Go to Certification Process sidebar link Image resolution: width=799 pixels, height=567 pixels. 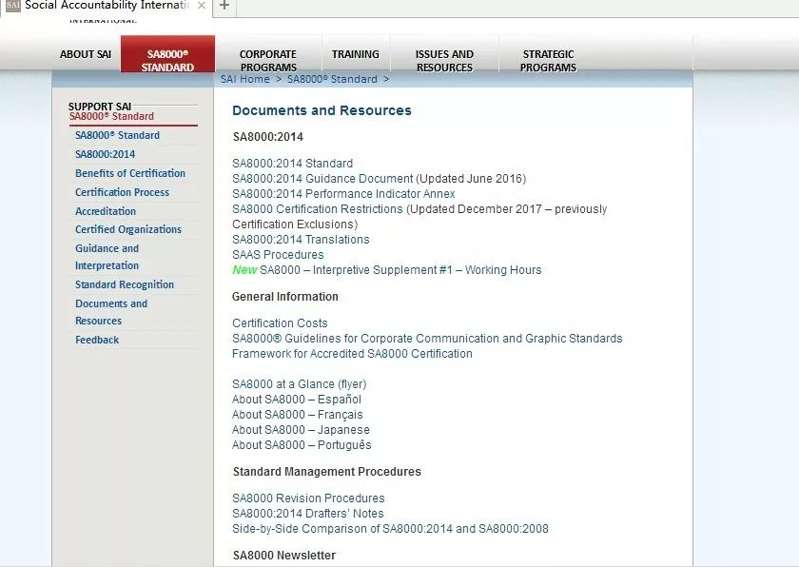tap(122, 192)
